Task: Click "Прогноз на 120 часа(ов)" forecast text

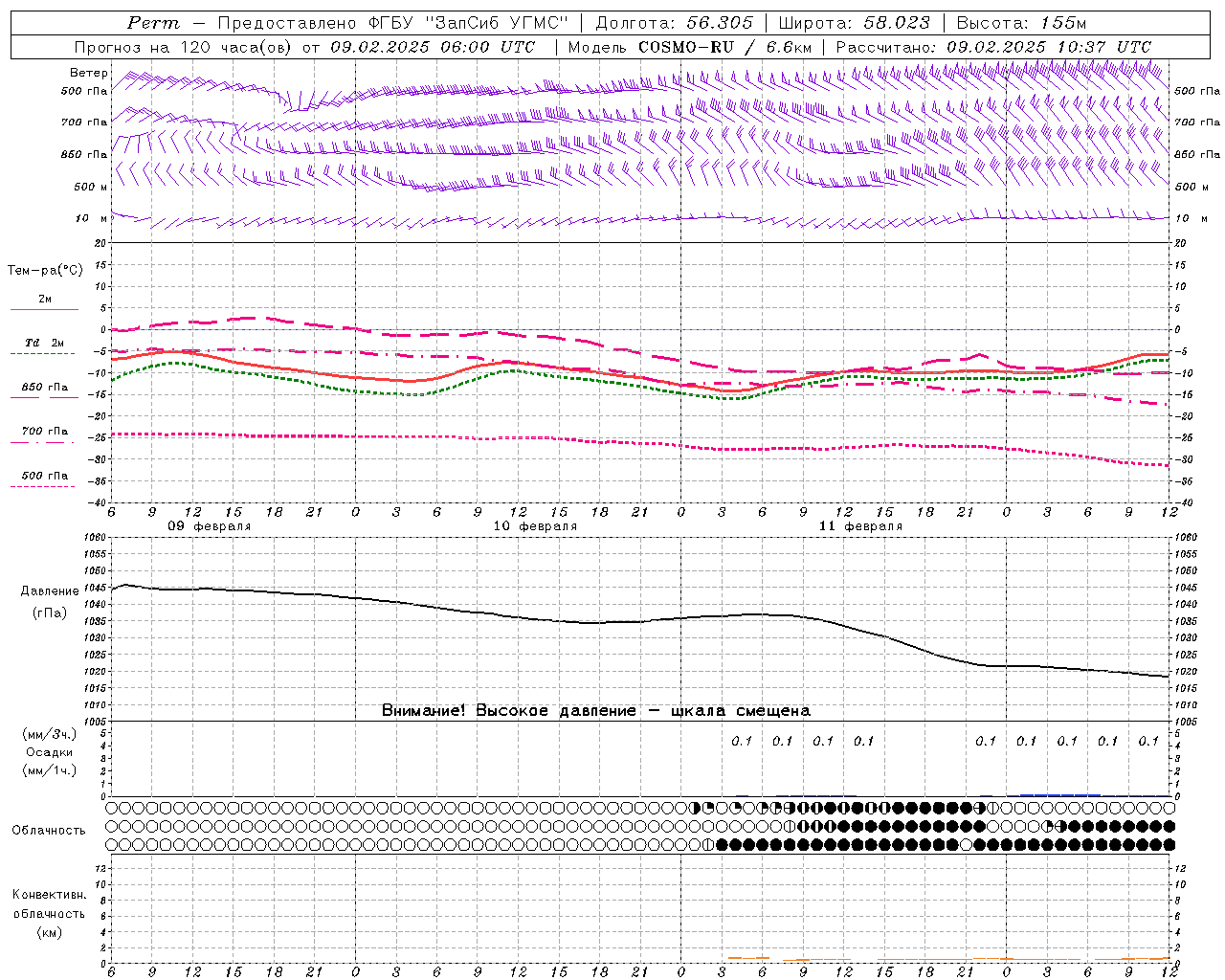Action: 182,47
